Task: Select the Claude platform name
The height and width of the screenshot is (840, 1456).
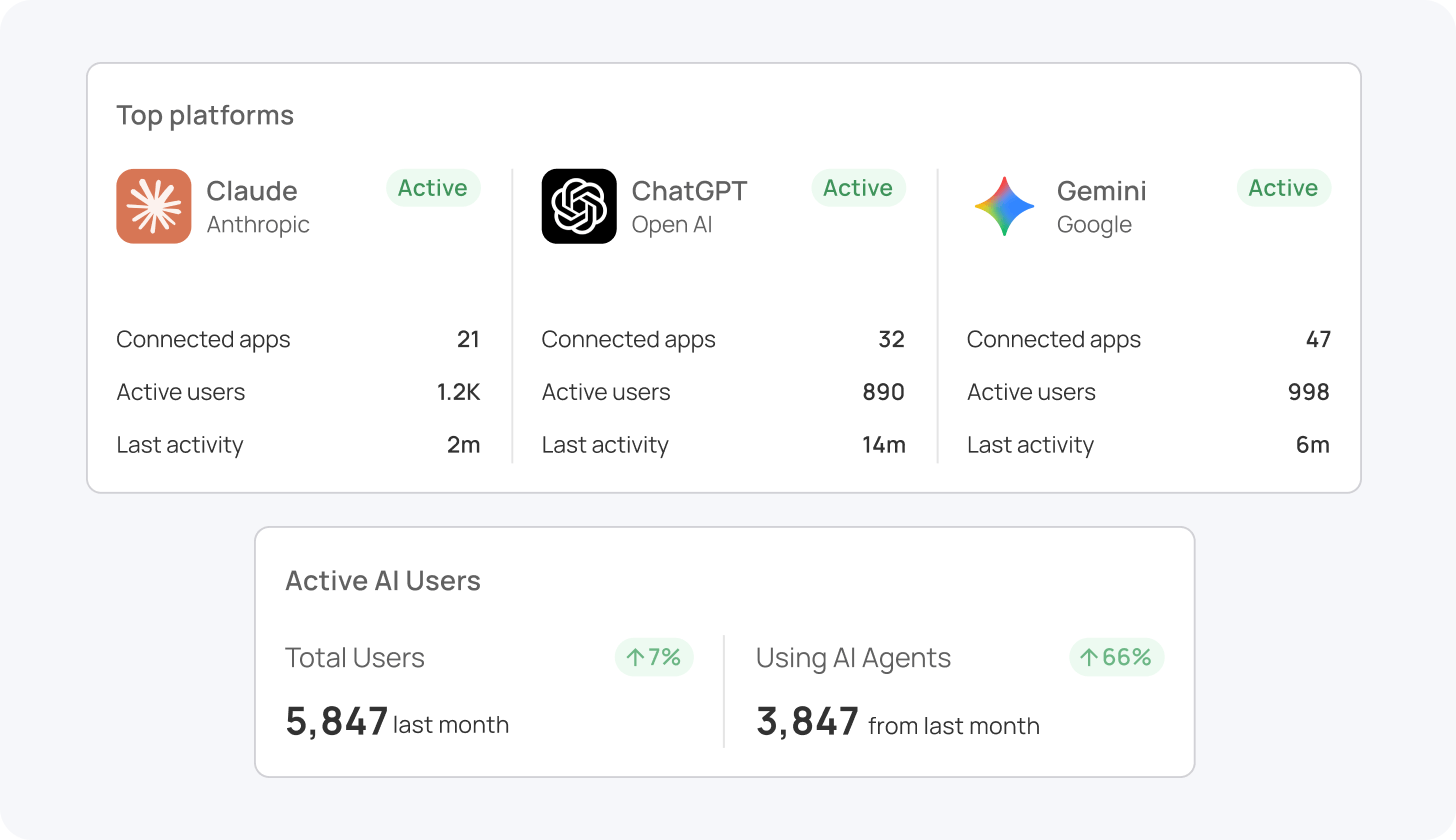Action: point(252,191)
